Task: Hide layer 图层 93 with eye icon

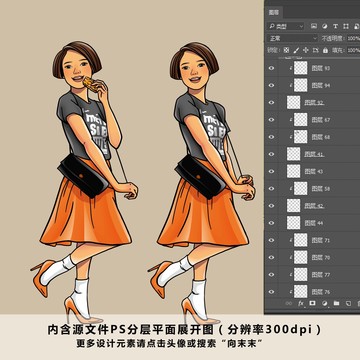Action: [x=271, y=68]
